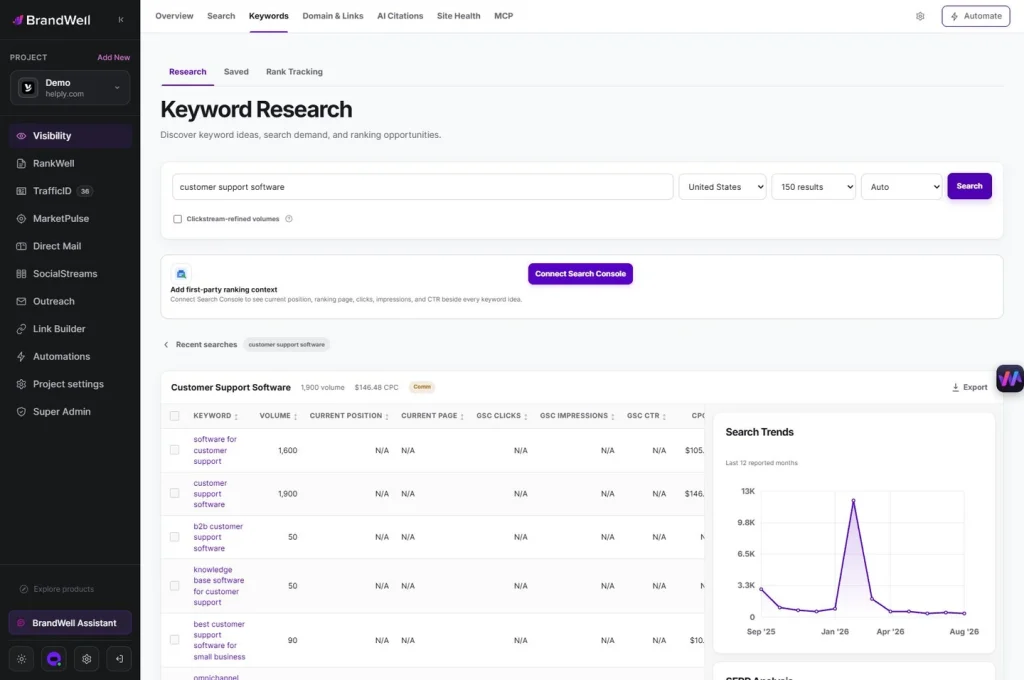Switch to the Saved sub-tab
Viewport: 1024px width, 680px height.
[x=236, y=72]
